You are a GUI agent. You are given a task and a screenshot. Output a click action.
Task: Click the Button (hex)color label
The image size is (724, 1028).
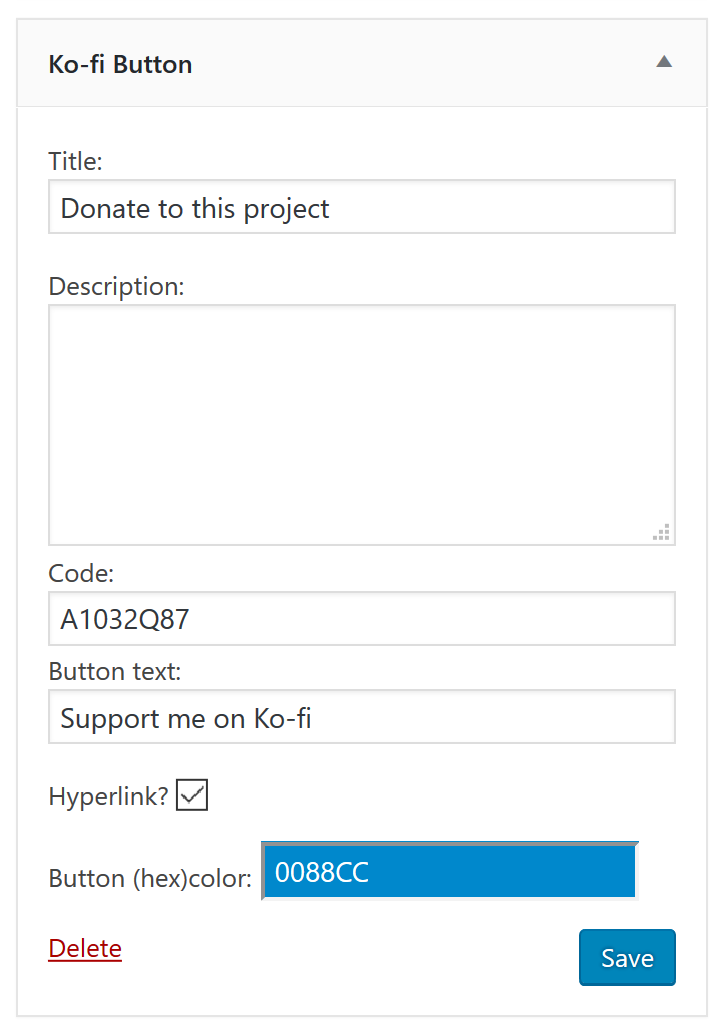[x=150, y=879]
